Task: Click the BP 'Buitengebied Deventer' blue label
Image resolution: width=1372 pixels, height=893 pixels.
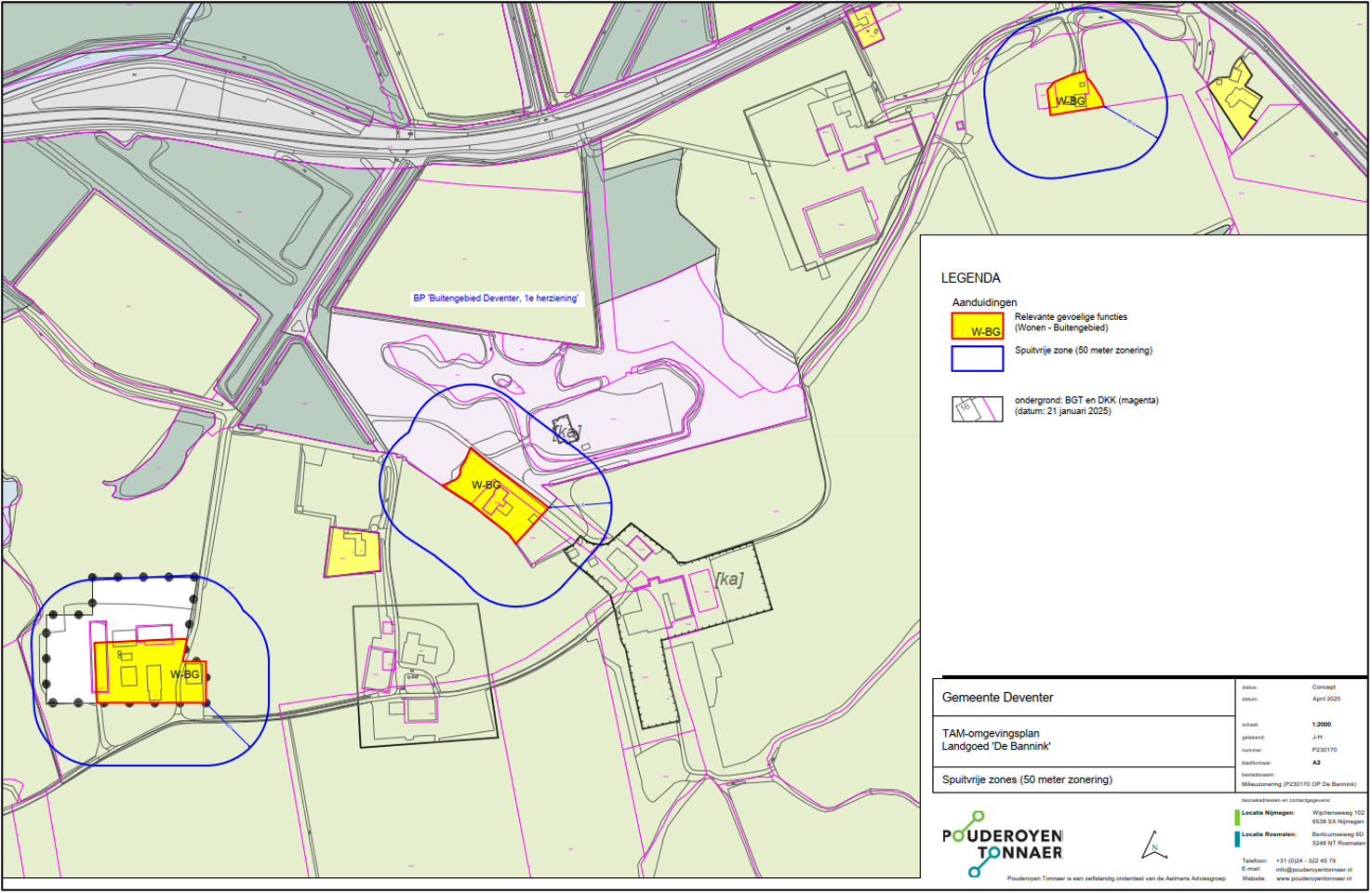Action: (x=496, y=299)
